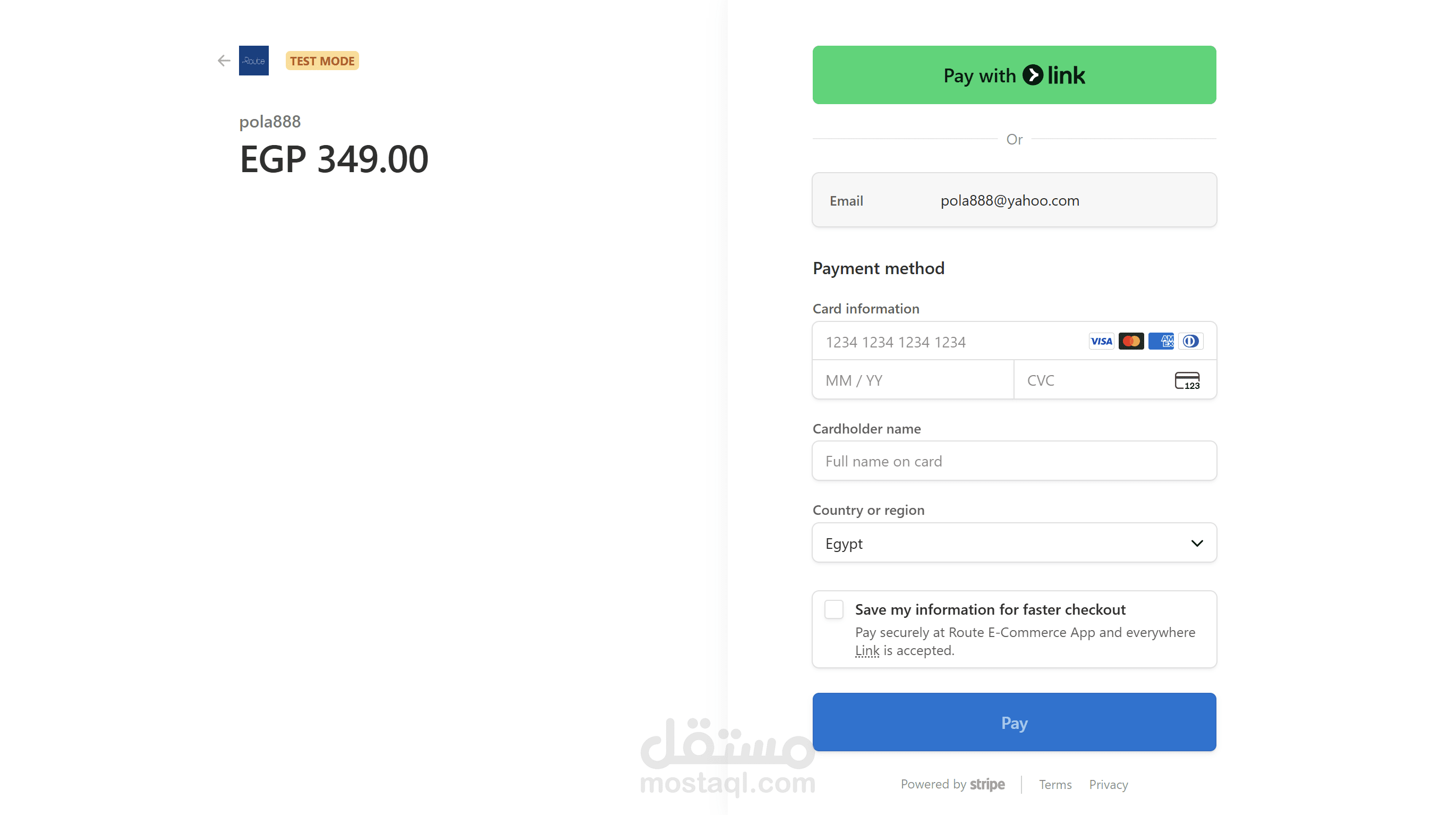
Task: Click the American Express icon
Action: pos(1161,342)
